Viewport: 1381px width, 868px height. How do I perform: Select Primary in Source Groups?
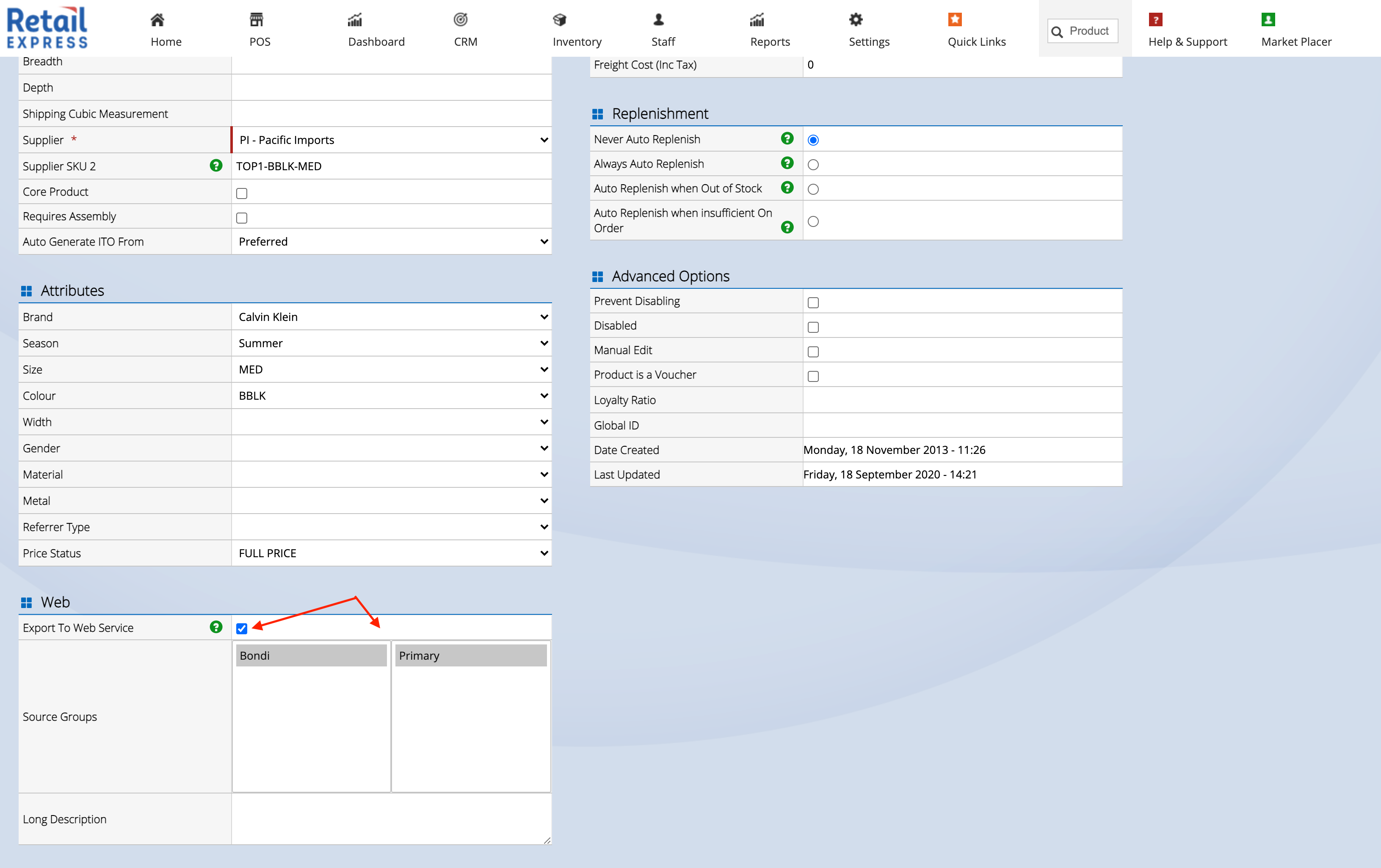tap(471, 656)
